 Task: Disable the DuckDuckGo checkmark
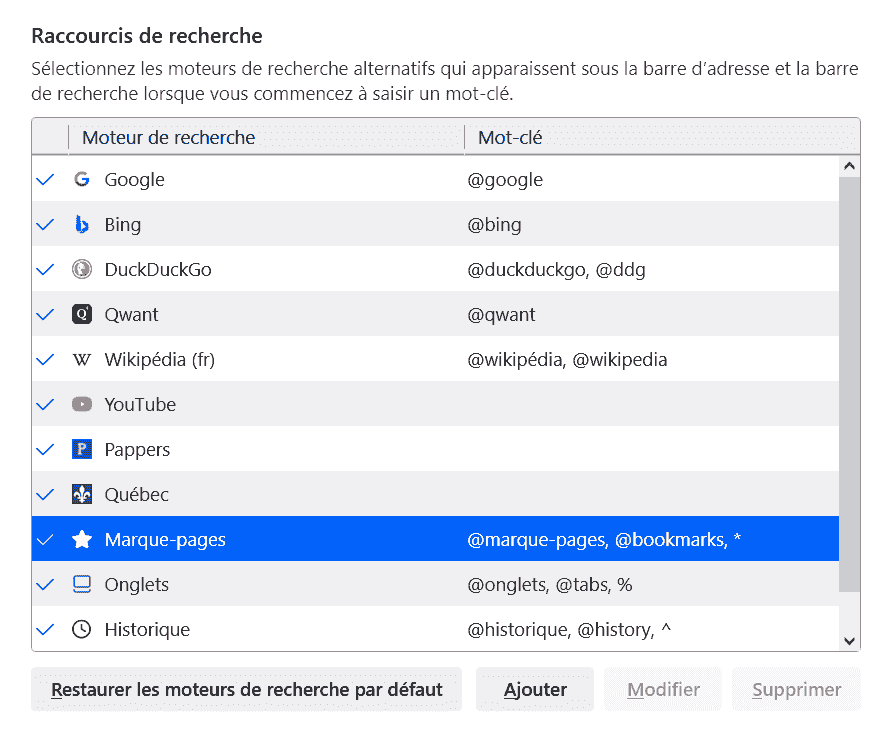45,269
